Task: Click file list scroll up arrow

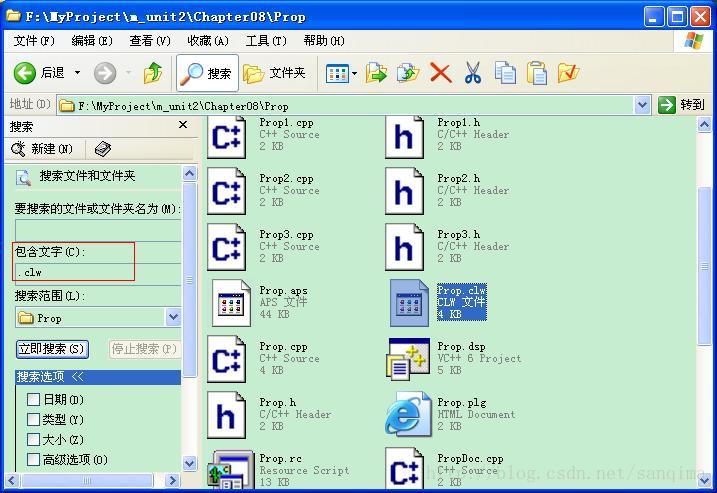Action: click(705, 124)
